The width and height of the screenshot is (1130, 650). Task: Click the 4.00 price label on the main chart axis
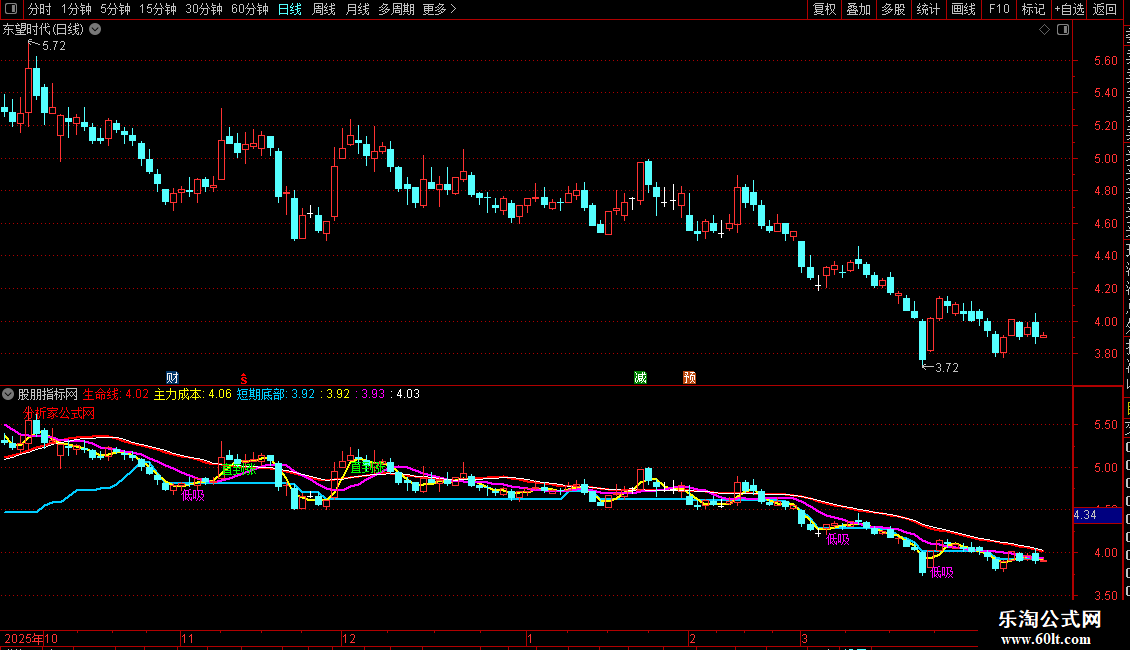coord(1105,321)
